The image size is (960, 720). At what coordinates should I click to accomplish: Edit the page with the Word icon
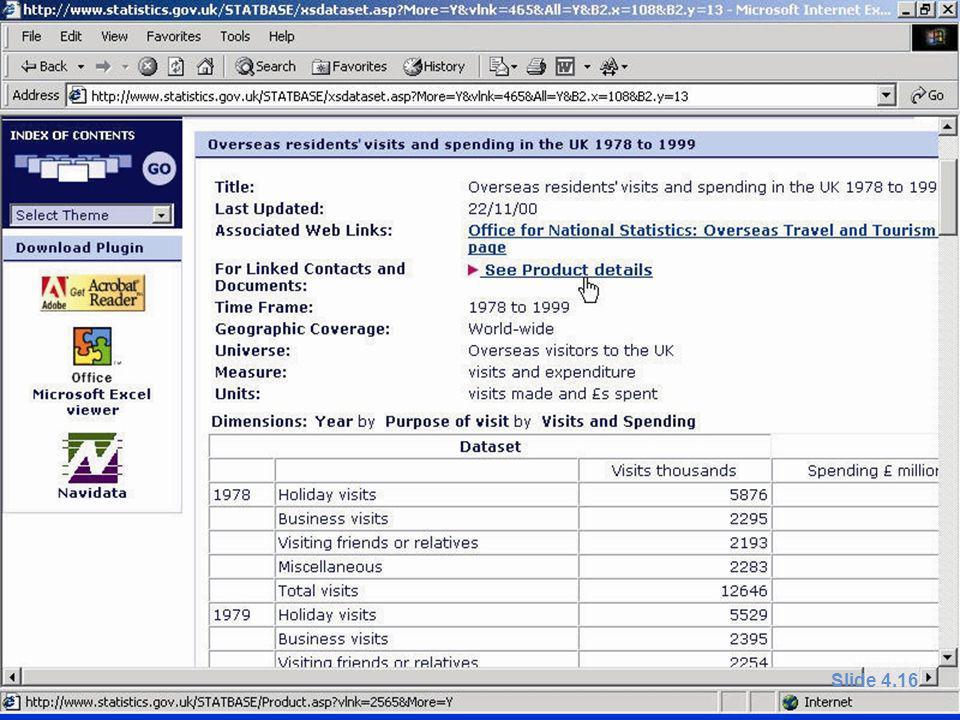[564, 66]
